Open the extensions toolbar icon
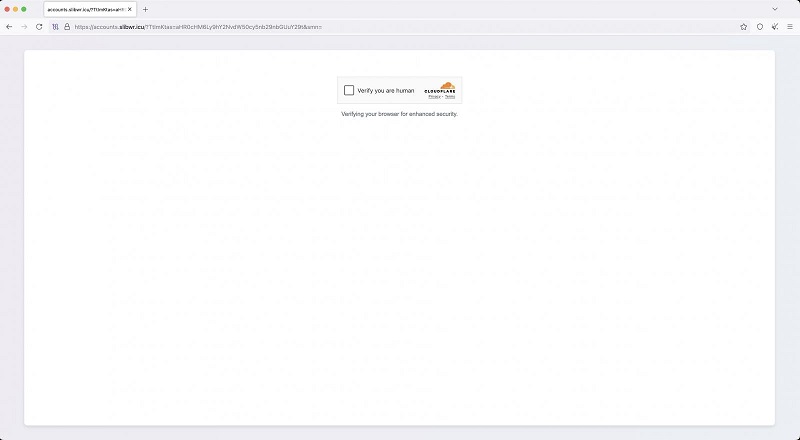The width and height of the screenshot is (800, 440). tap(774, 27)
